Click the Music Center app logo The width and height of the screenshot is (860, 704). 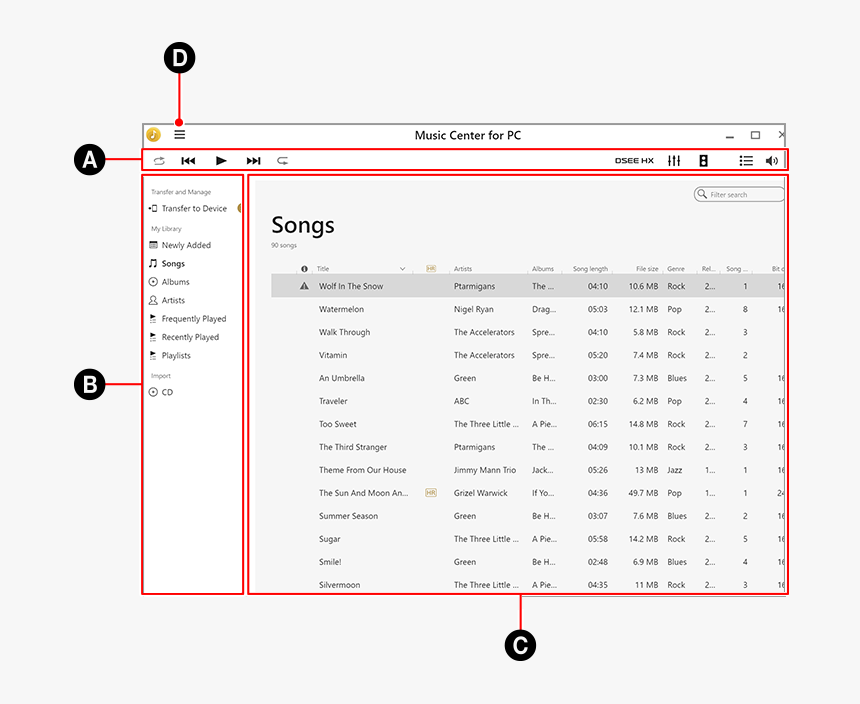click(x=154, y=135)
